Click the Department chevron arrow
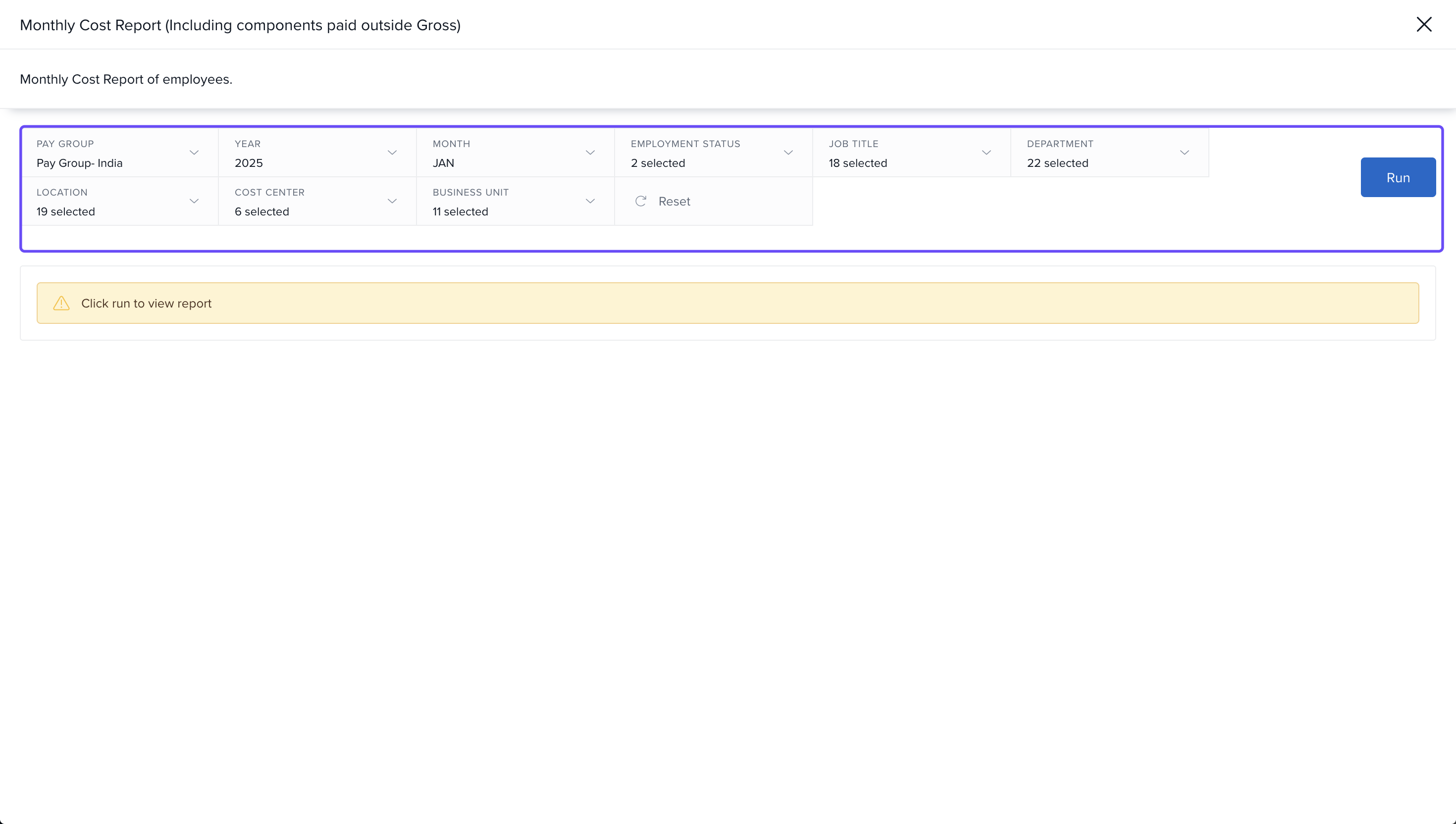 [x=1185, y=153]
